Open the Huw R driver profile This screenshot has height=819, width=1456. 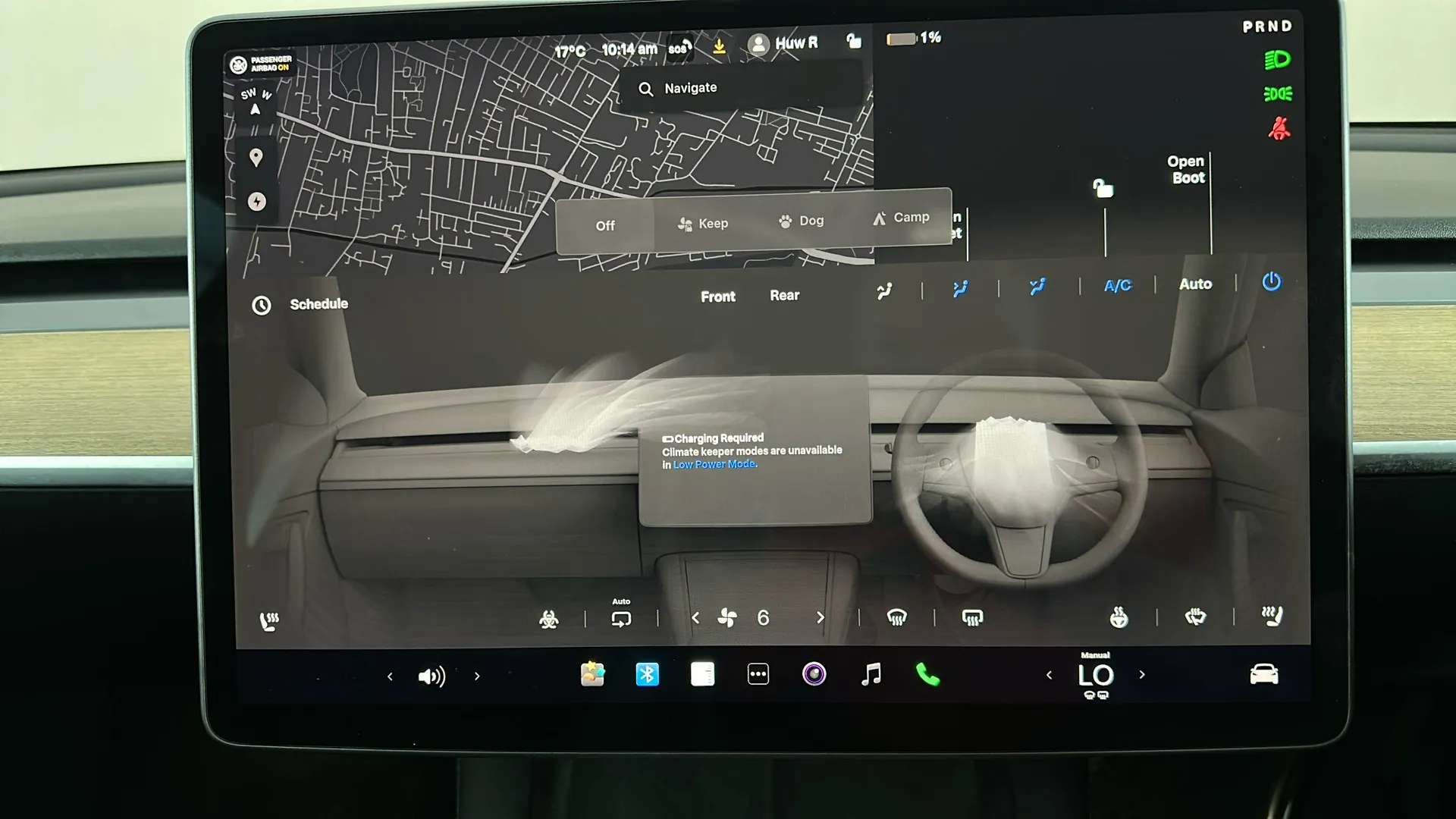[783, 44]
